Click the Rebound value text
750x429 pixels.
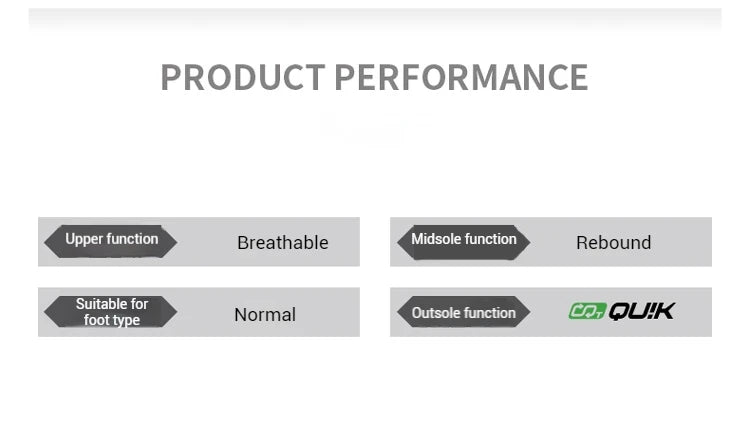pos(613,243)
